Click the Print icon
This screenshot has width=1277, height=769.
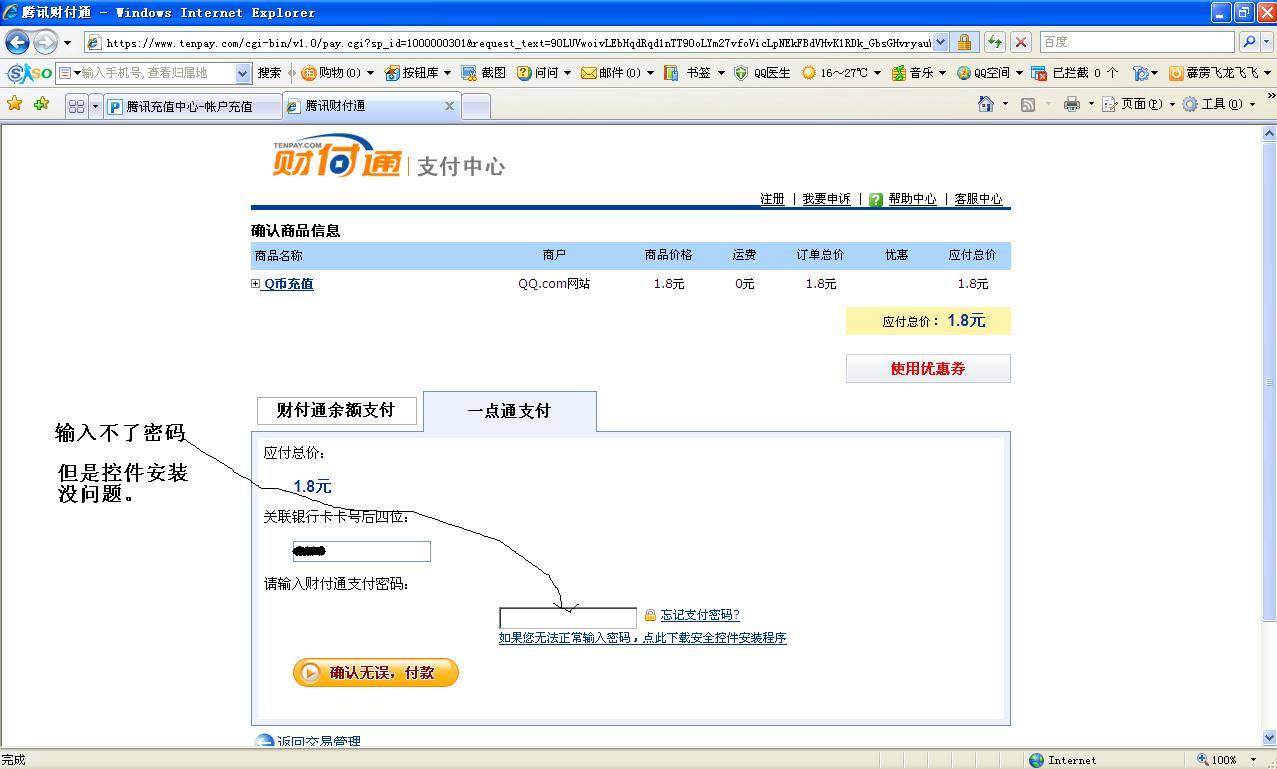[1072, 104]
